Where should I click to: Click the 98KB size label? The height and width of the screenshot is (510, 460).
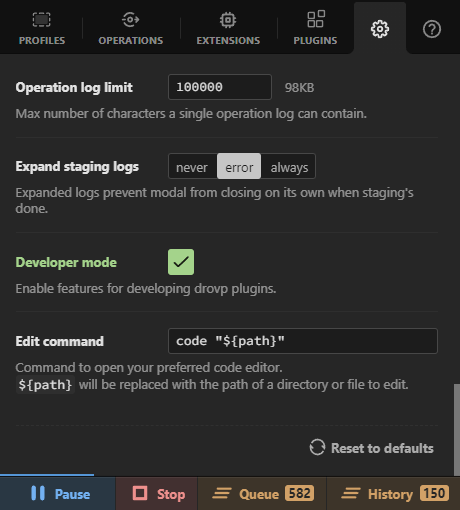(299, 88)
